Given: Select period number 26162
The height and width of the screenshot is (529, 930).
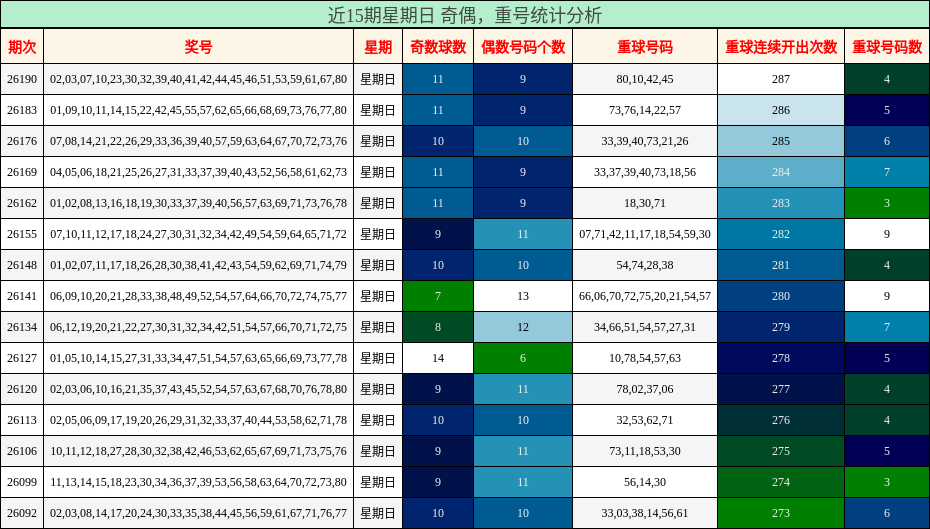Looking at the screenshot, I should (x=22, y=203).
